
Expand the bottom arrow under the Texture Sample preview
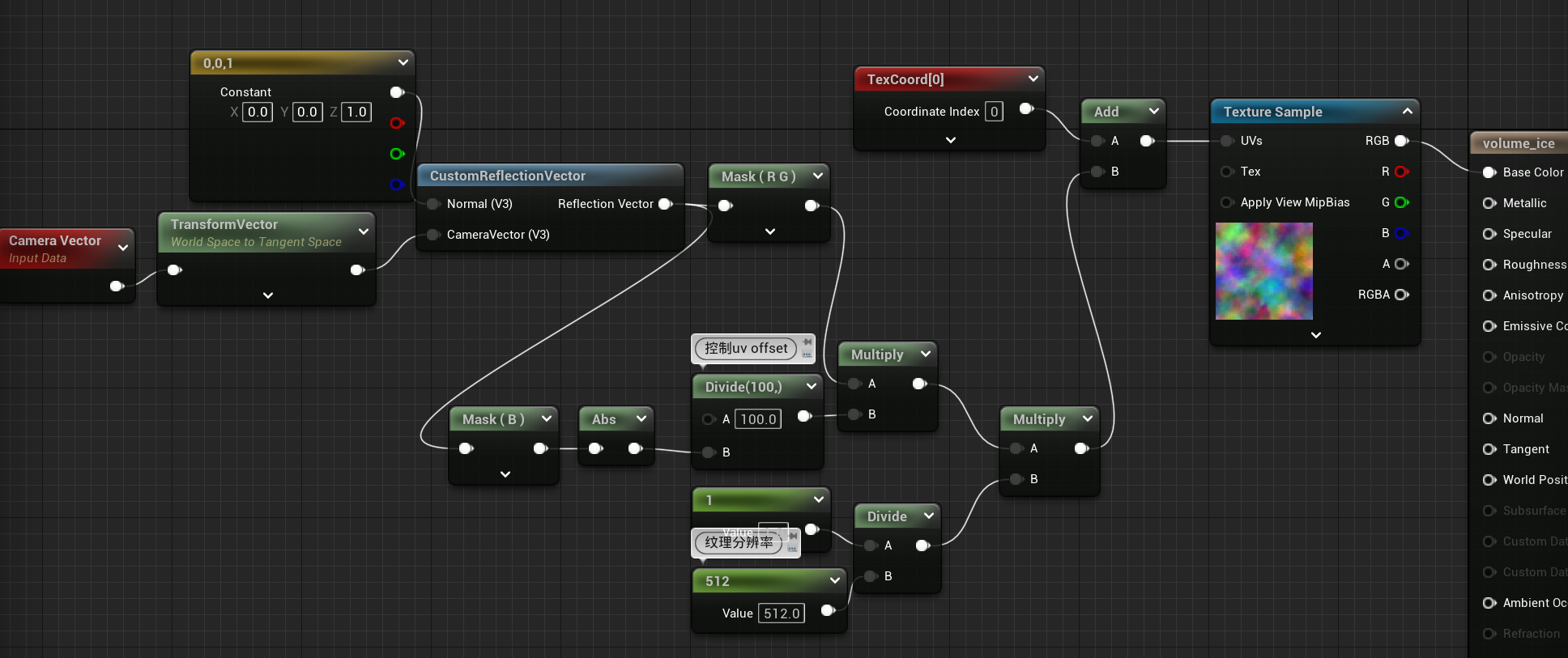pyautogui.click(x=1316, y=335)
